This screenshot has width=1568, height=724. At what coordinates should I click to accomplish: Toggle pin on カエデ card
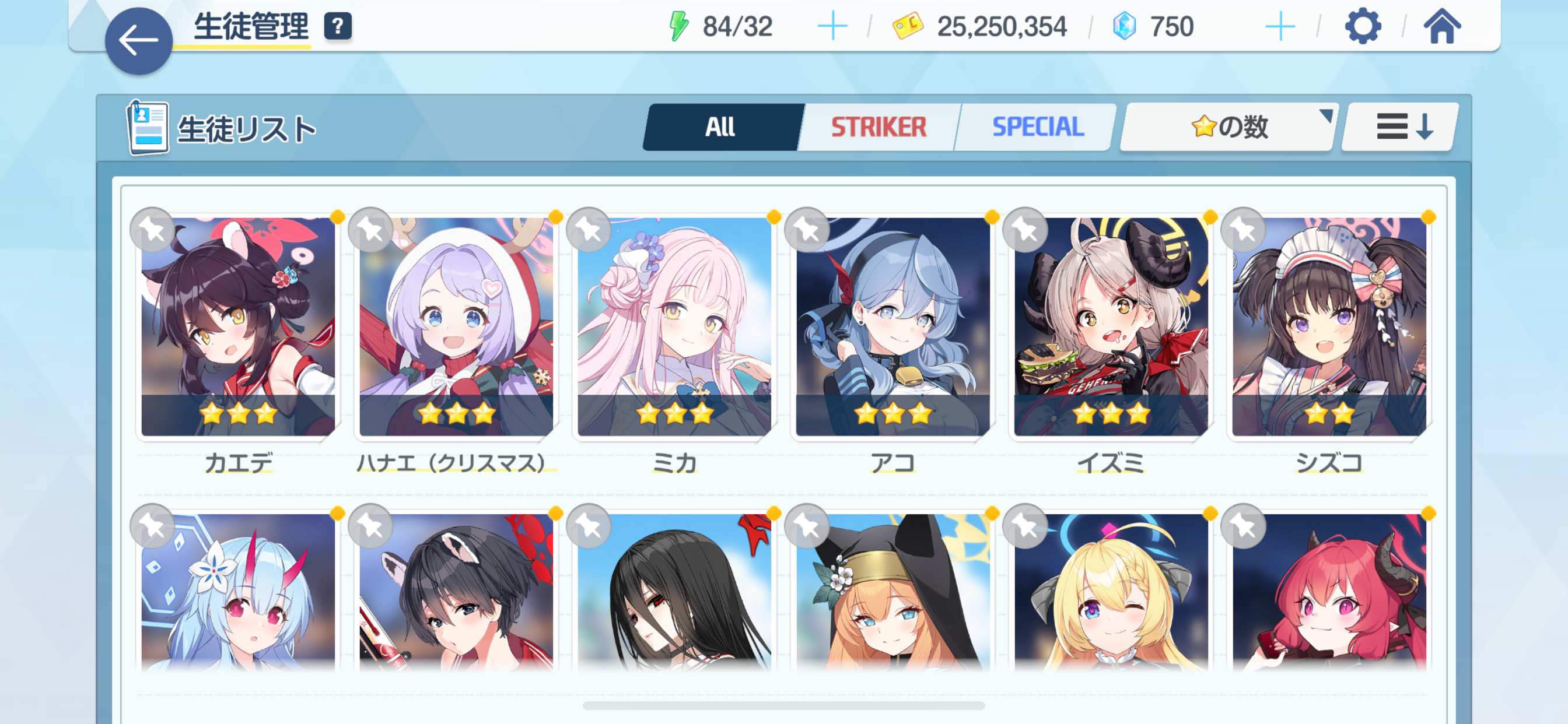(152, 230)
